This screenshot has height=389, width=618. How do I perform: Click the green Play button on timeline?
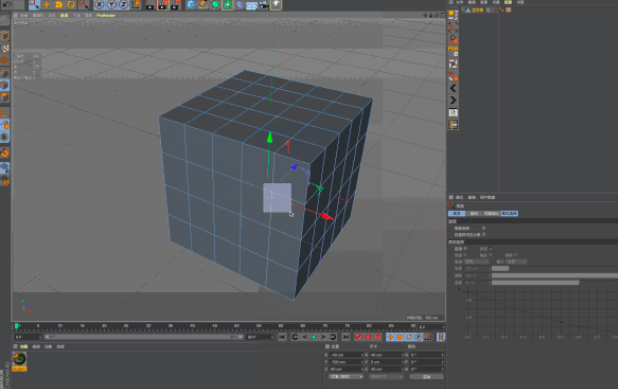point(314,337)
